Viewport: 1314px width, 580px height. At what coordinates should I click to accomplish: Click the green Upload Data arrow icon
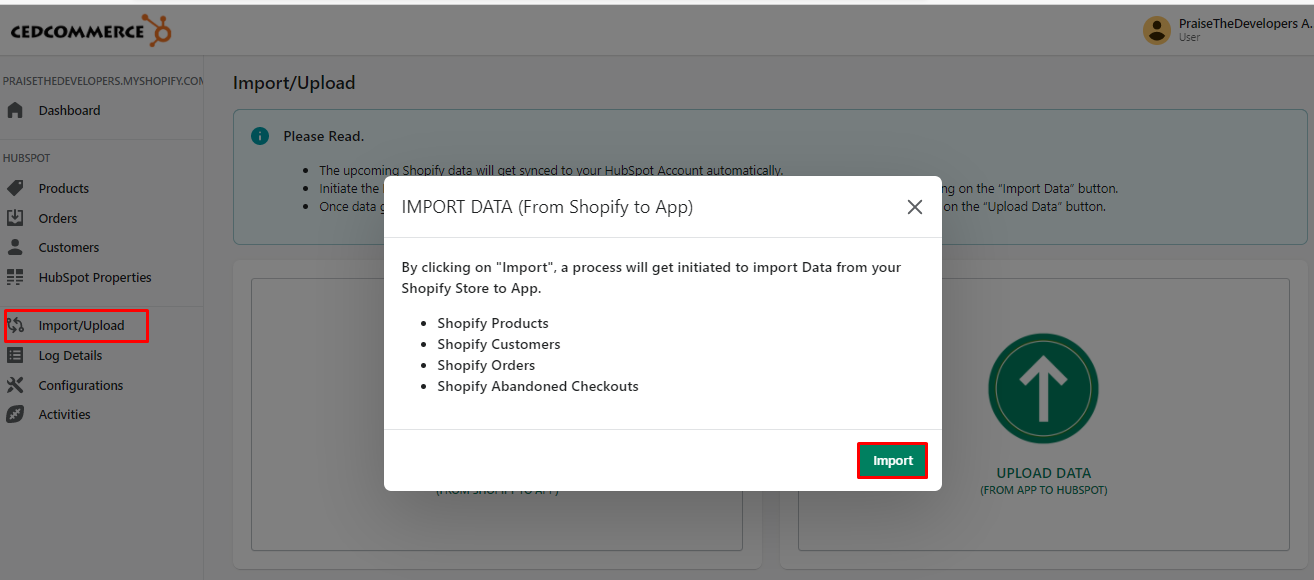pos(1043,389)
